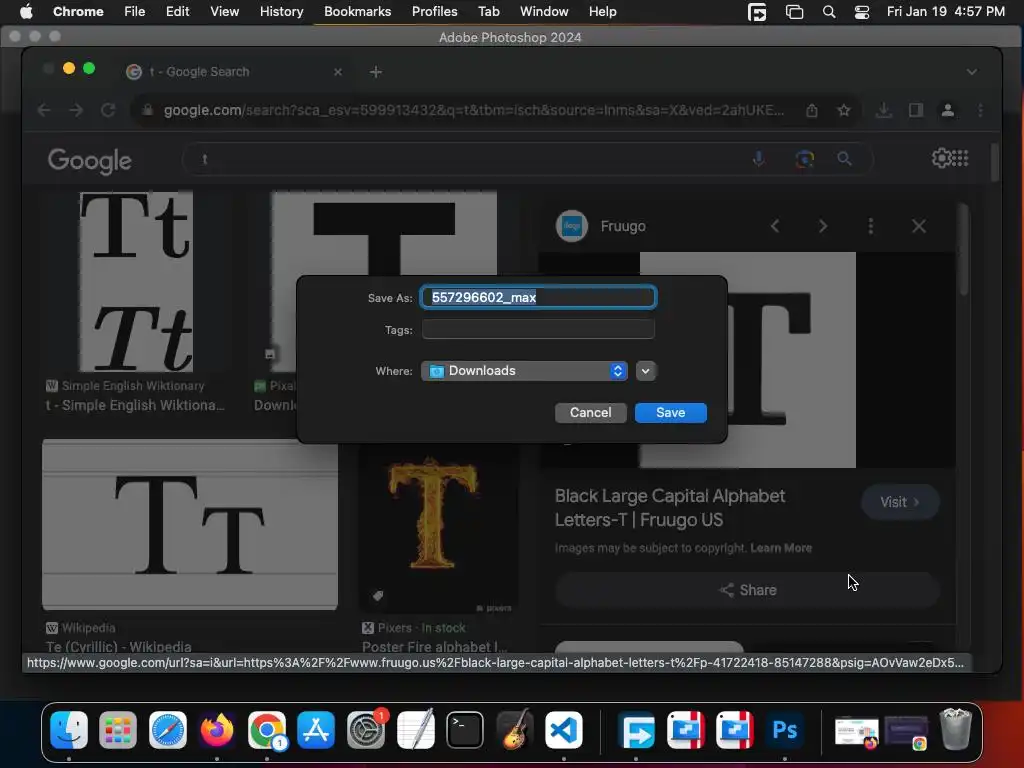This screenshot has height=768, width=1024.
Task: Open App Store from the Dock
Action: point(316,729)
